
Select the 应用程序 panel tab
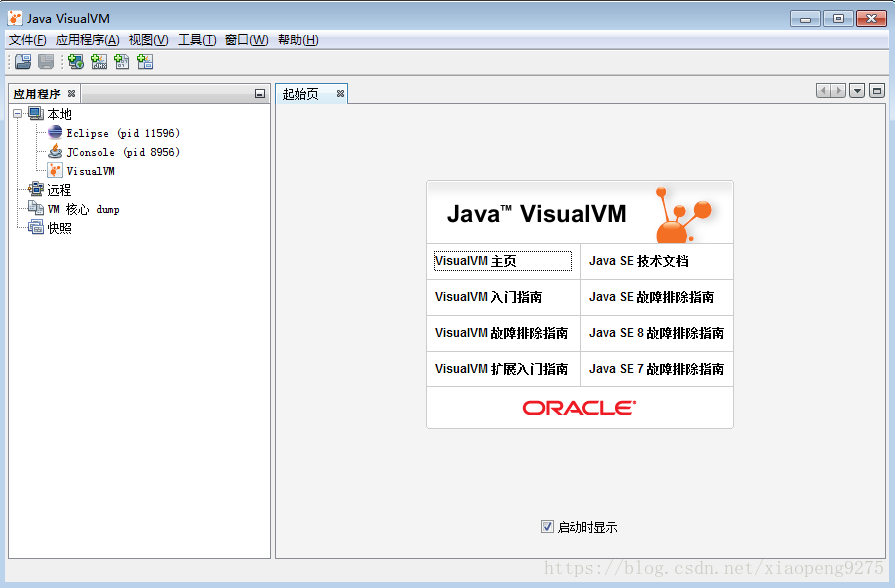coord(37,94)
